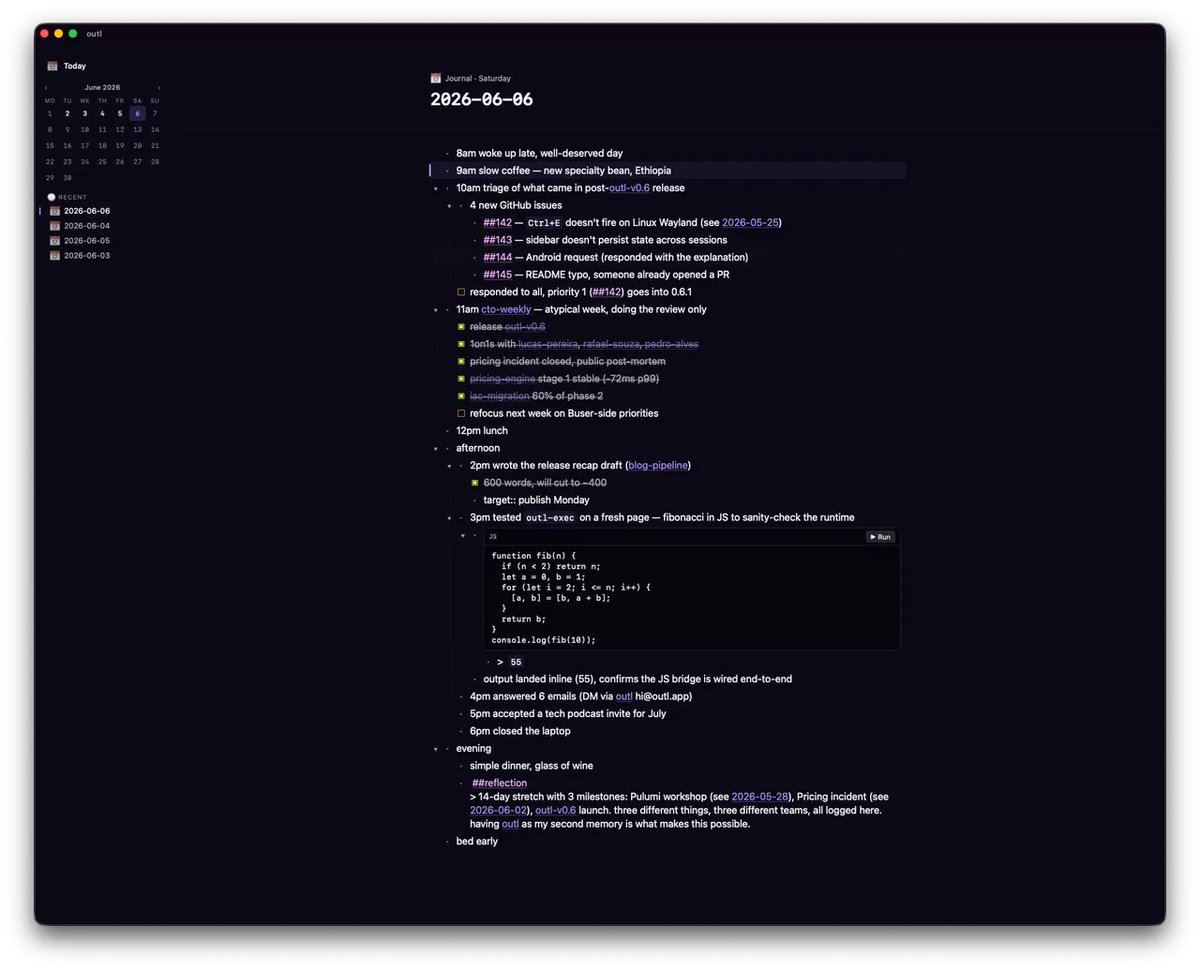Image resolution: width=1200 pixels, height=971 pixels.
Task: Collapse the 'afternoon' block
Action: tap(436, 449)
